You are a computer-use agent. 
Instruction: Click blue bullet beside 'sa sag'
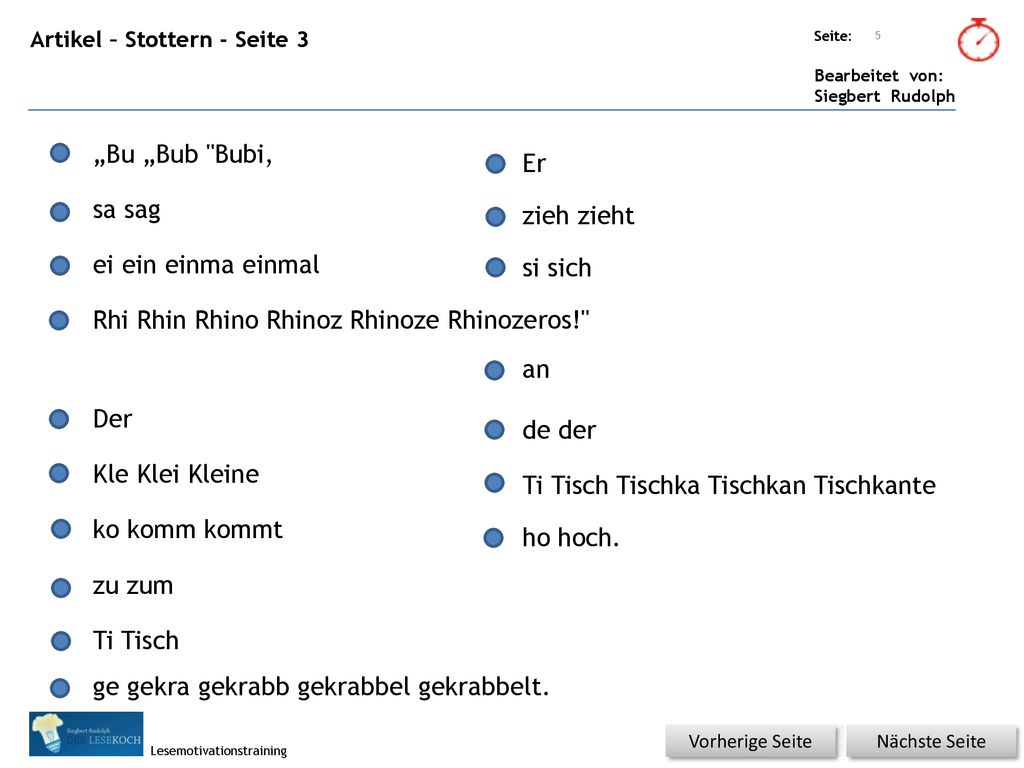[x=60, y=212]
